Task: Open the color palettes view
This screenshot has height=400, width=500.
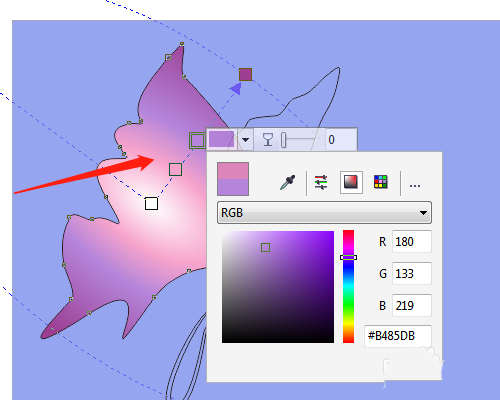Action: click(381, 182)
